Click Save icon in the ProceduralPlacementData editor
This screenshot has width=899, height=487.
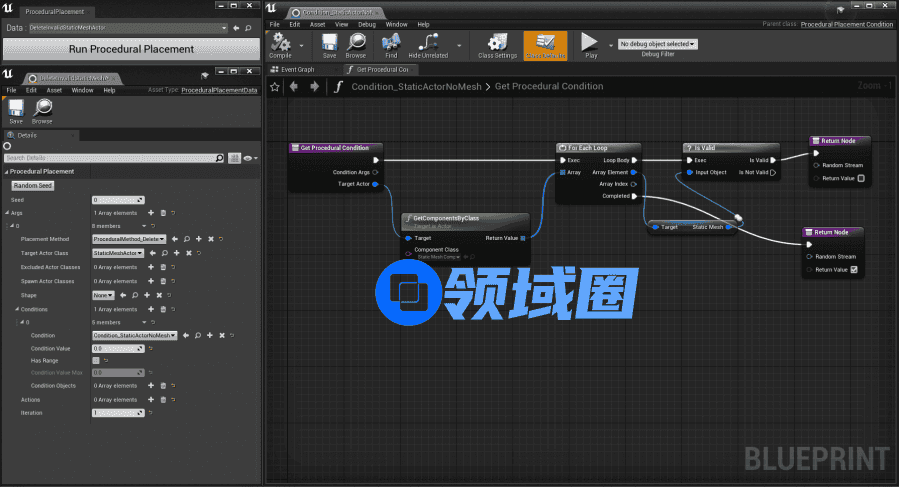(16, 109)
